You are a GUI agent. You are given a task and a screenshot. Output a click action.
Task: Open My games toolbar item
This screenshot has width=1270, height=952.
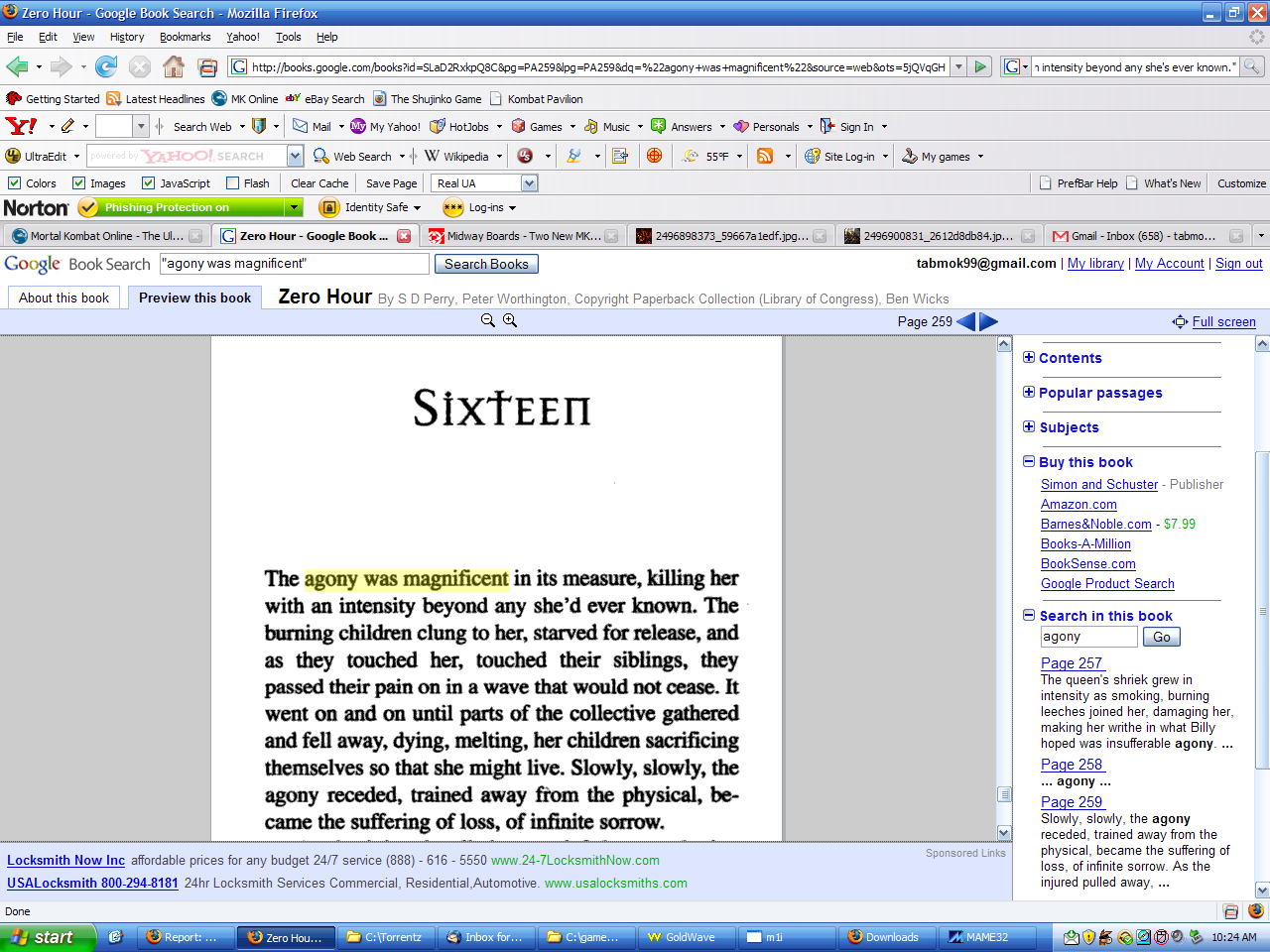937,156
